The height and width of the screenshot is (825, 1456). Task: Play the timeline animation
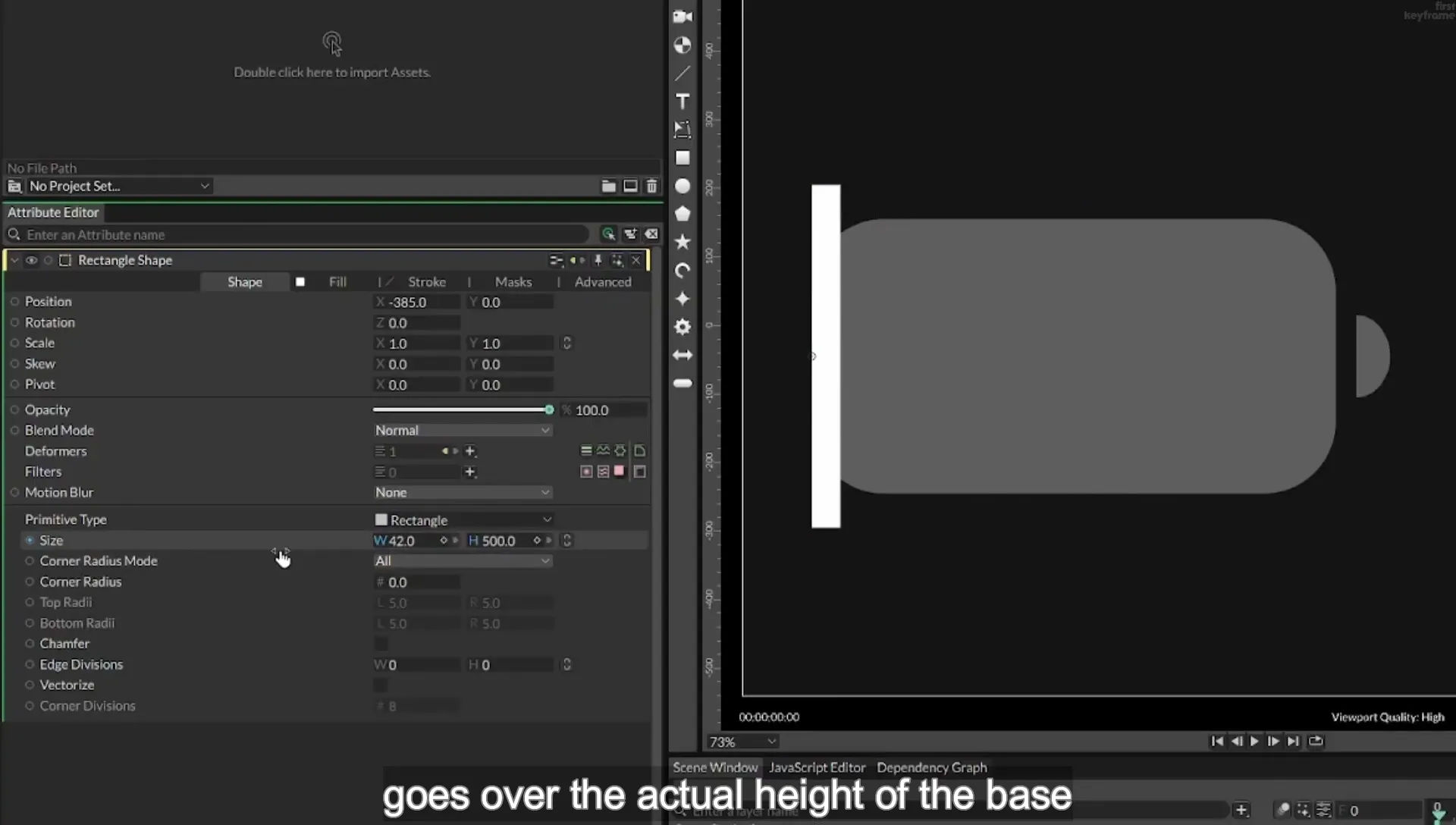point(1254,742)
